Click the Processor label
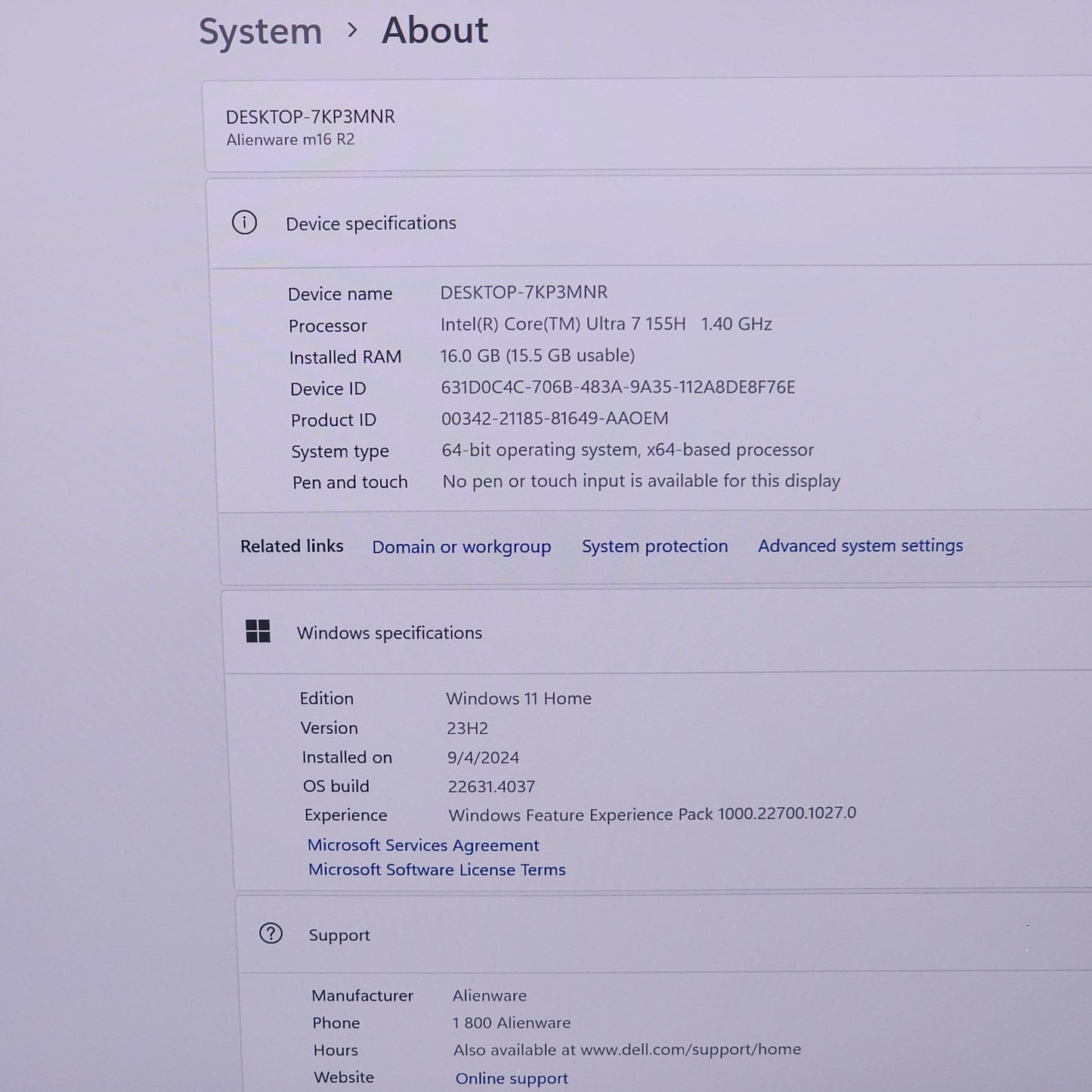Screen dimensions: 1092x1092 (x=327, y=326)
